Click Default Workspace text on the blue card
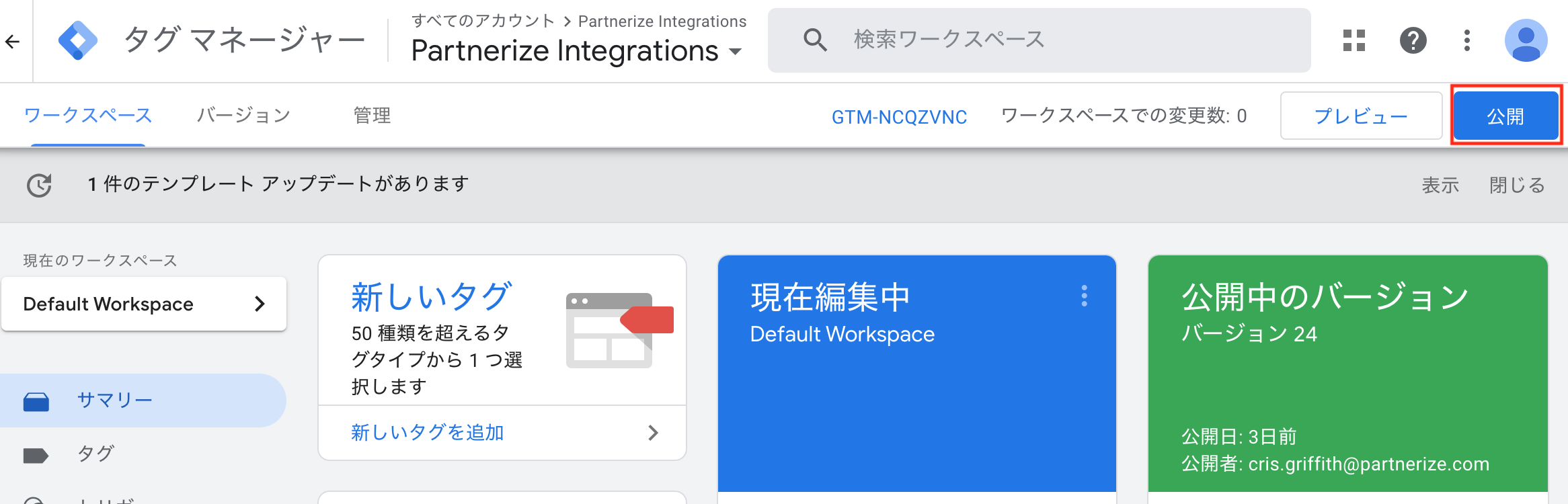This screenshot has width=1568, height=504. [842, 334]
